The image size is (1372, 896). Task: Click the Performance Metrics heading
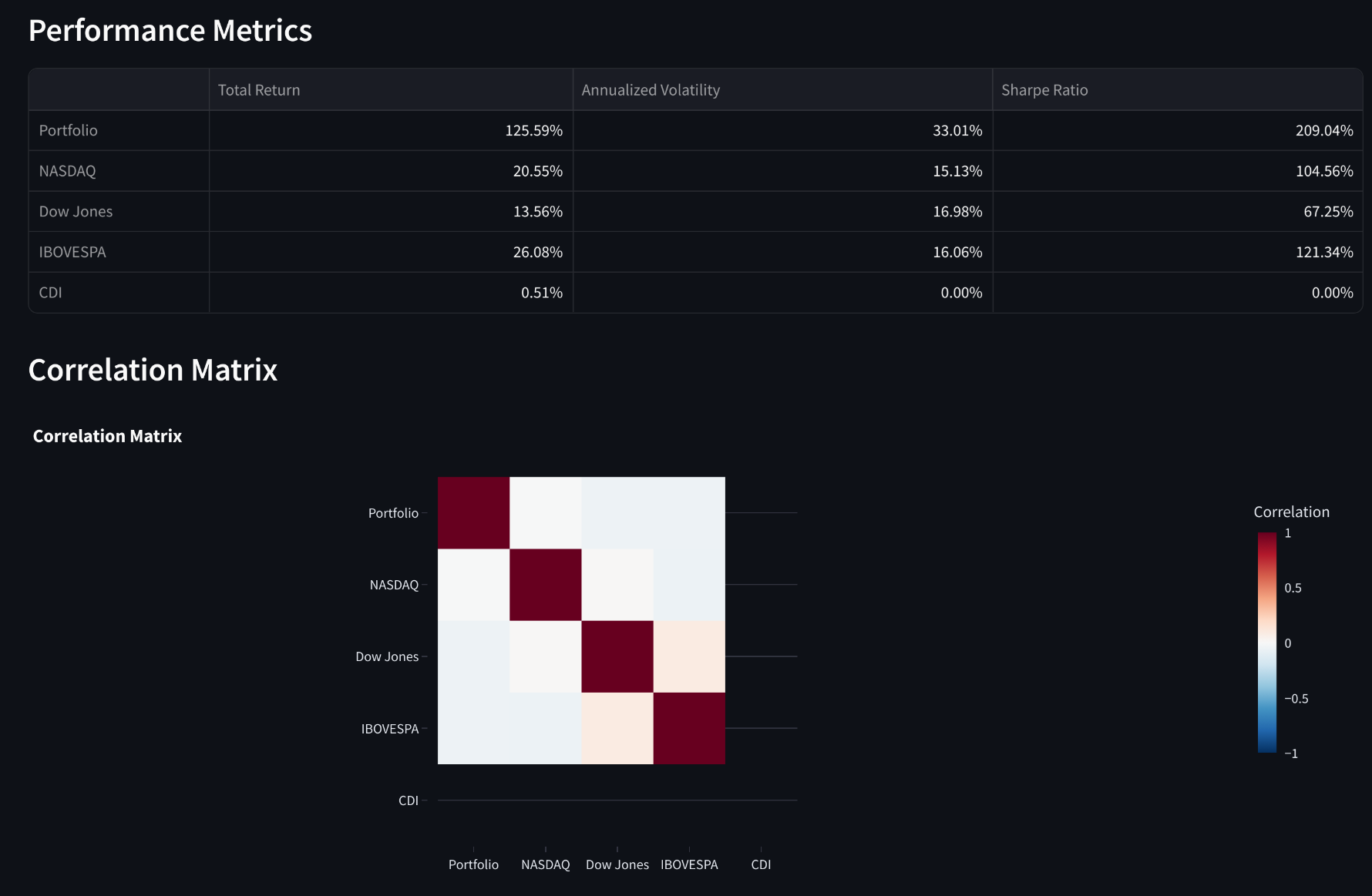tap(170, 31)
